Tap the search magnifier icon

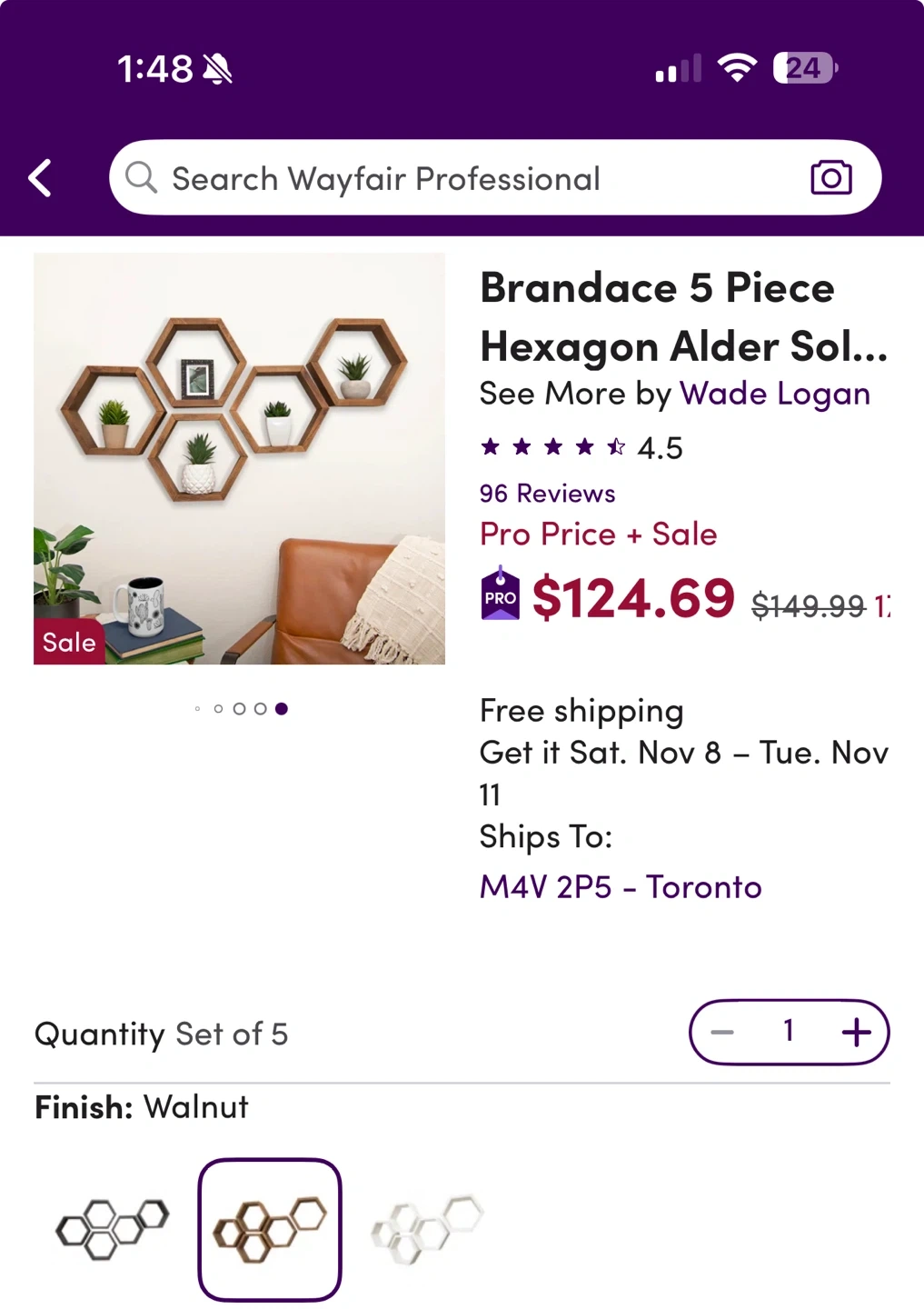pyautogui.click(x=141, y=177)
